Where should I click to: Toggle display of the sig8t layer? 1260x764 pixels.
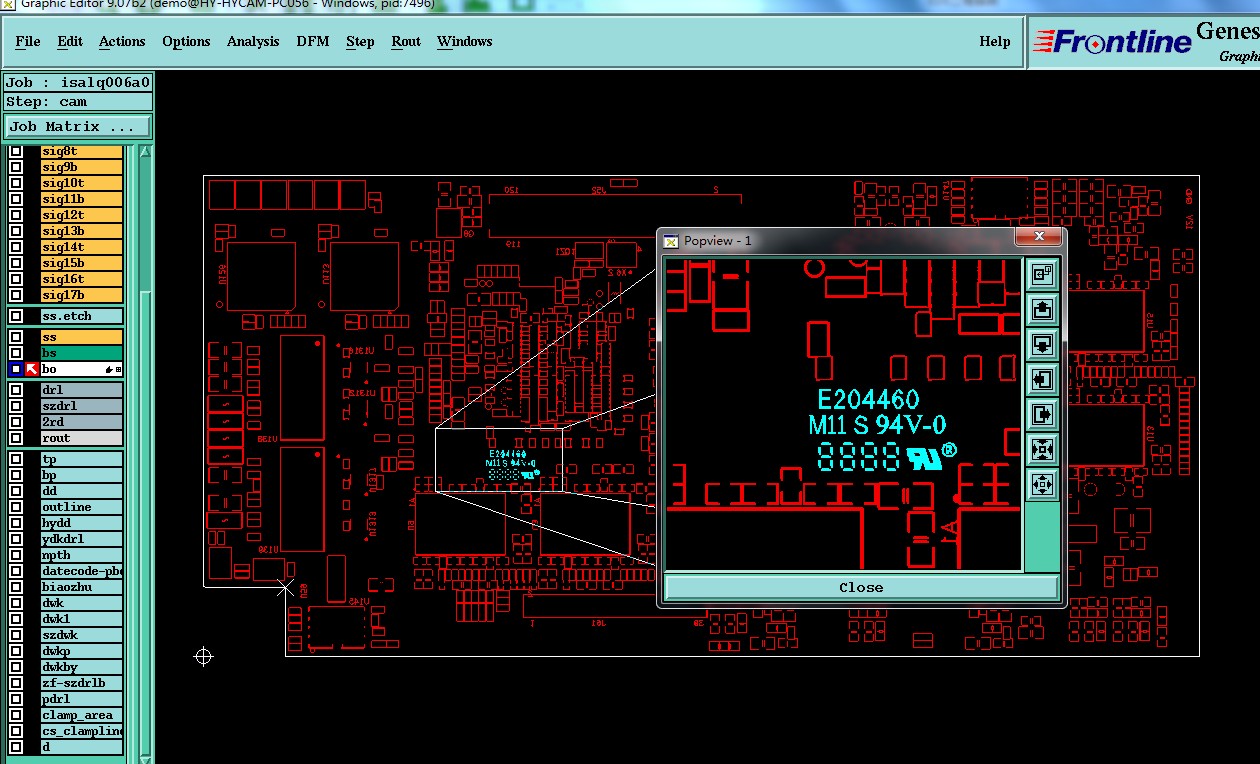pyautogui.click(x=16, y=151)
